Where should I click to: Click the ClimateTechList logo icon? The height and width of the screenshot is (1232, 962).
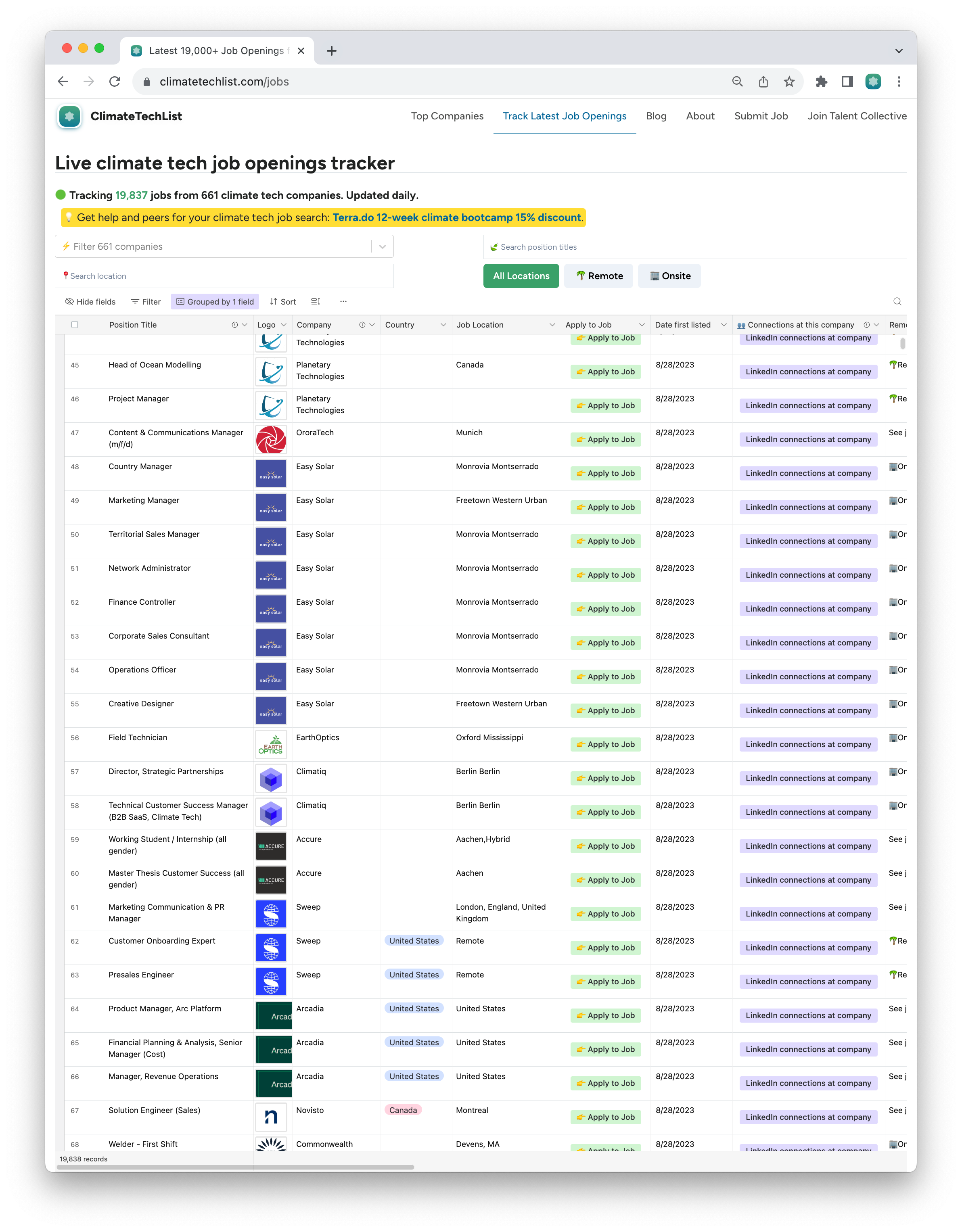coord(69,116)
